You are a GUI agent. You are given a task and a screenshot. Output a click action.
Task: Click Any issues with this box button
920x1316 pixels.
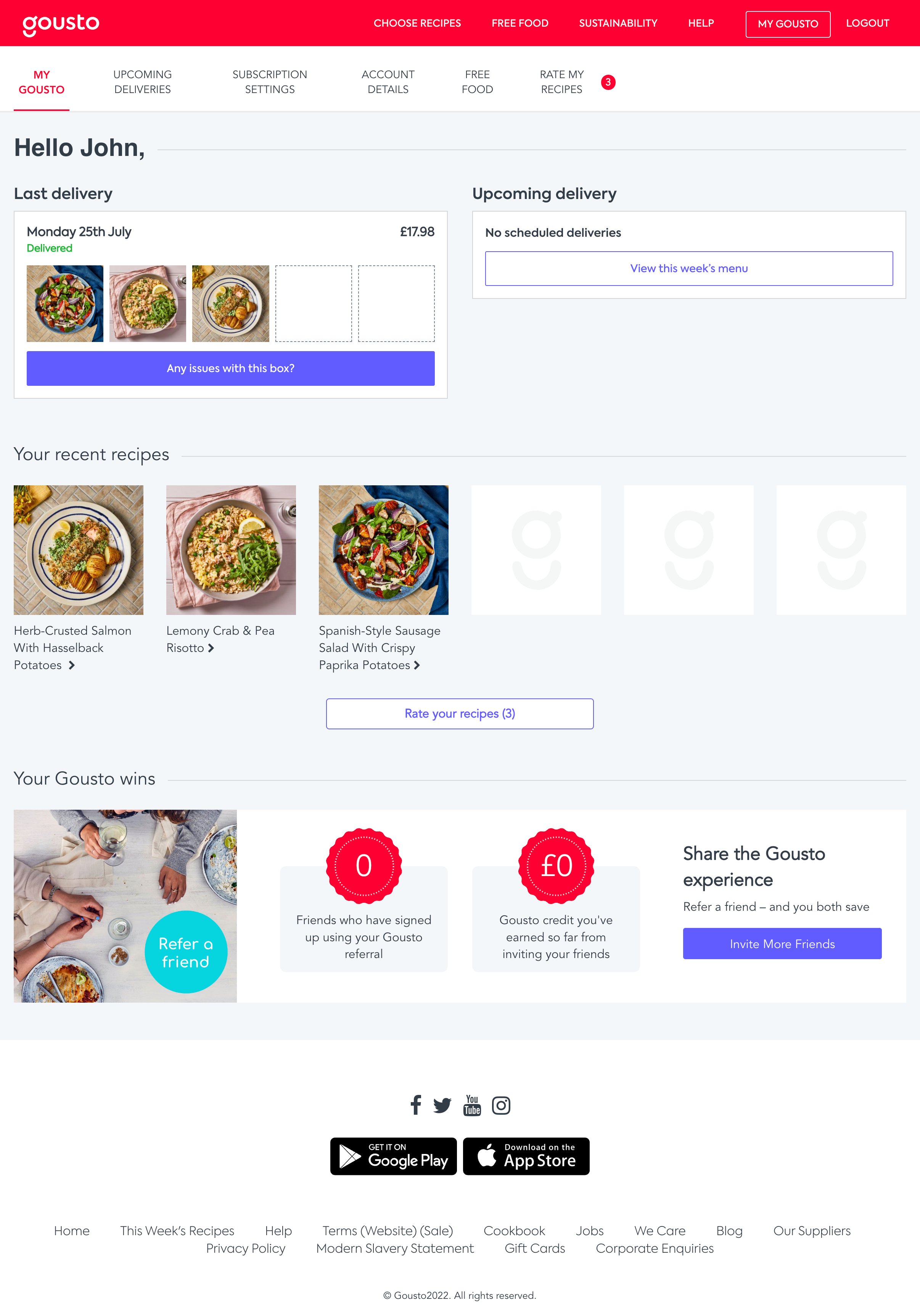pyautogui.click(x=231, y=369)
